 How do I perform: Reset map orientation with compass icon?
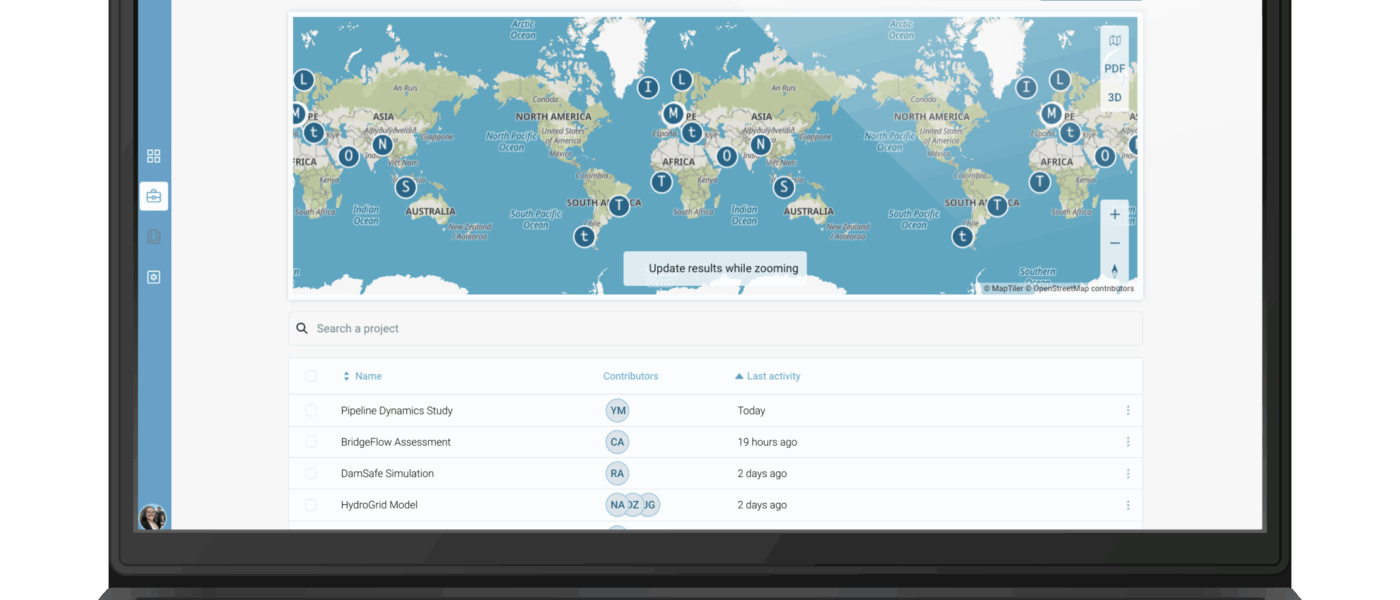[1114, 271]
